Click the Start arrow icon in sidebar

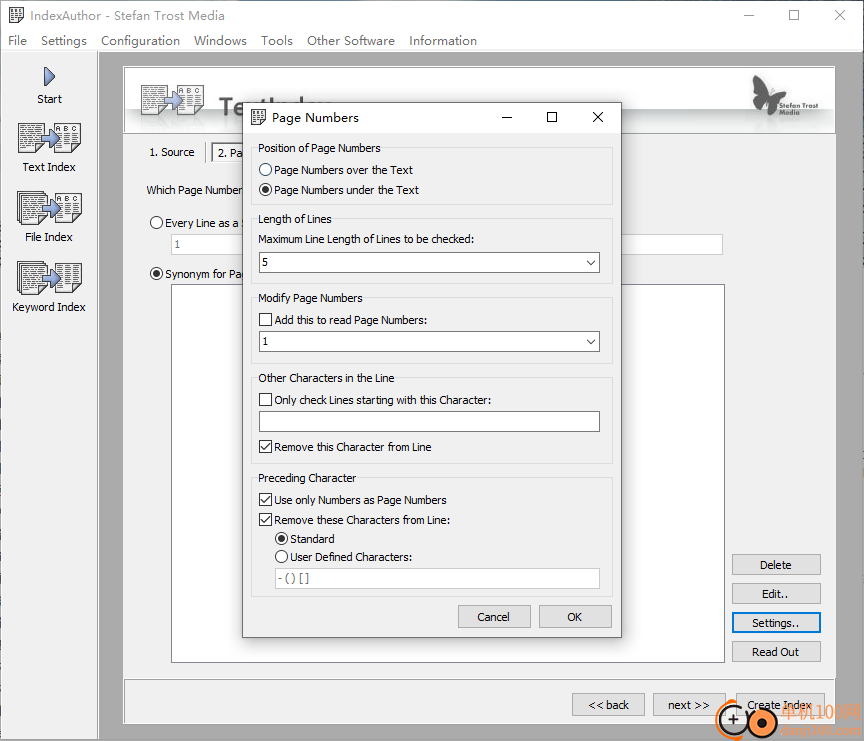tap(49, 77)
